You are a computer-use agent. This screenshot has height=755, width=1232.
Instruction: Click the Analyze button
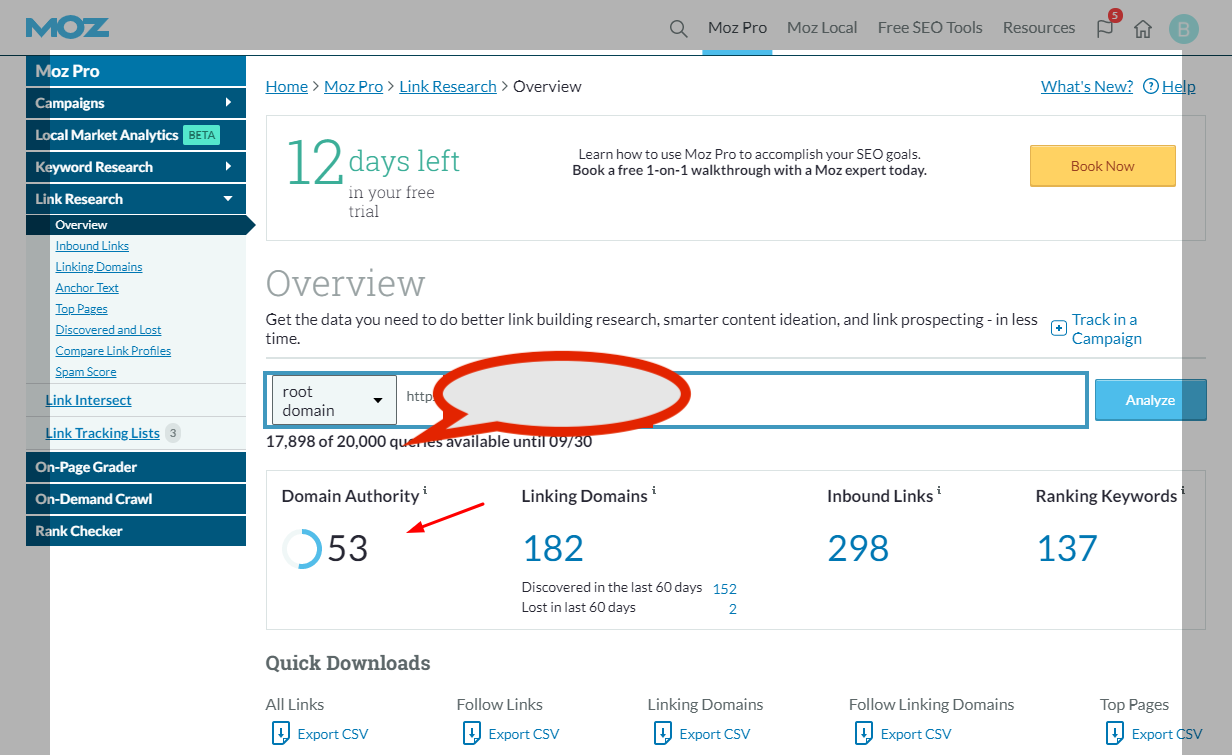click(x=1150, y=400)
